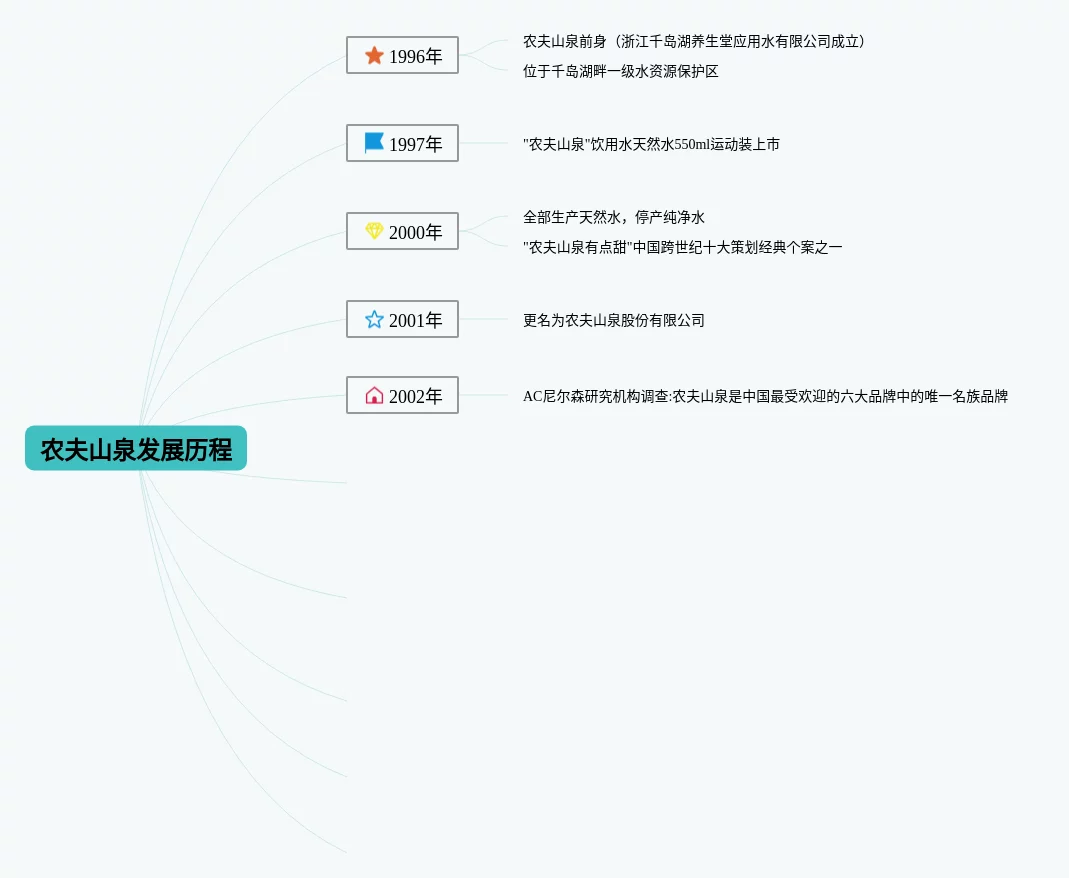1069x878 pixels.
Task: Click the text about 550ml运动装上市
Action: coord(651,145)
